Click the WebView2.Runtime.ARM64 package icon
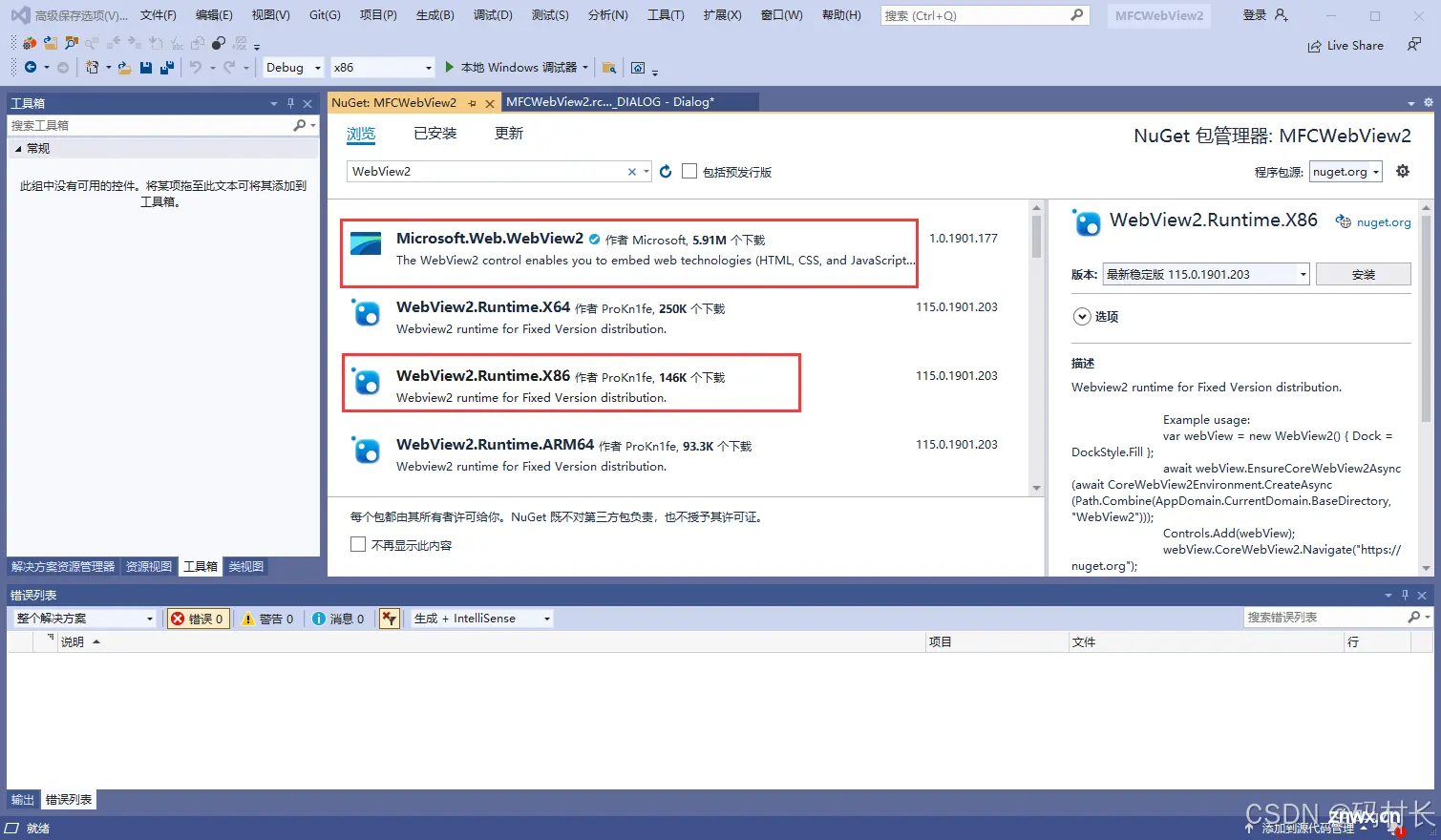Viewport: 1441px width, 840px height. 366,450
